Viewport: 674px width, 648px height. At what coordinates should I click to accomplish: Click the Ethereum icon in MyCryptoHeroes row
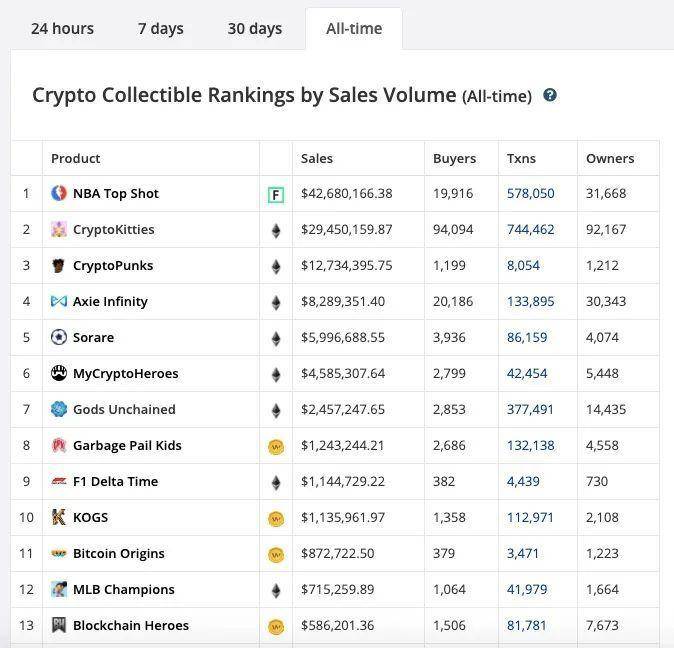pyautogui.click(x=276, y=375)
